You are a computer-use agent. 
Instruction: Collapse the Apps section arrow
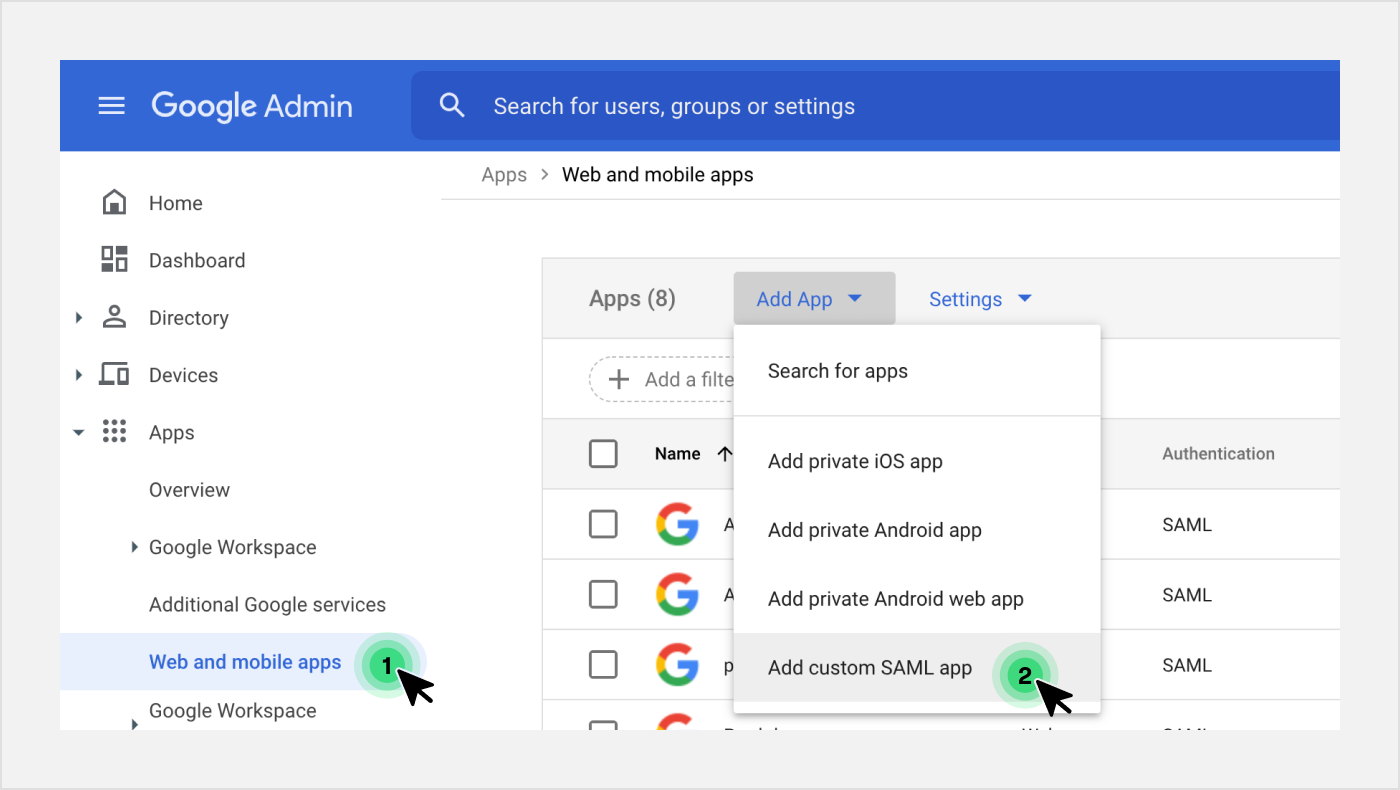79,433
